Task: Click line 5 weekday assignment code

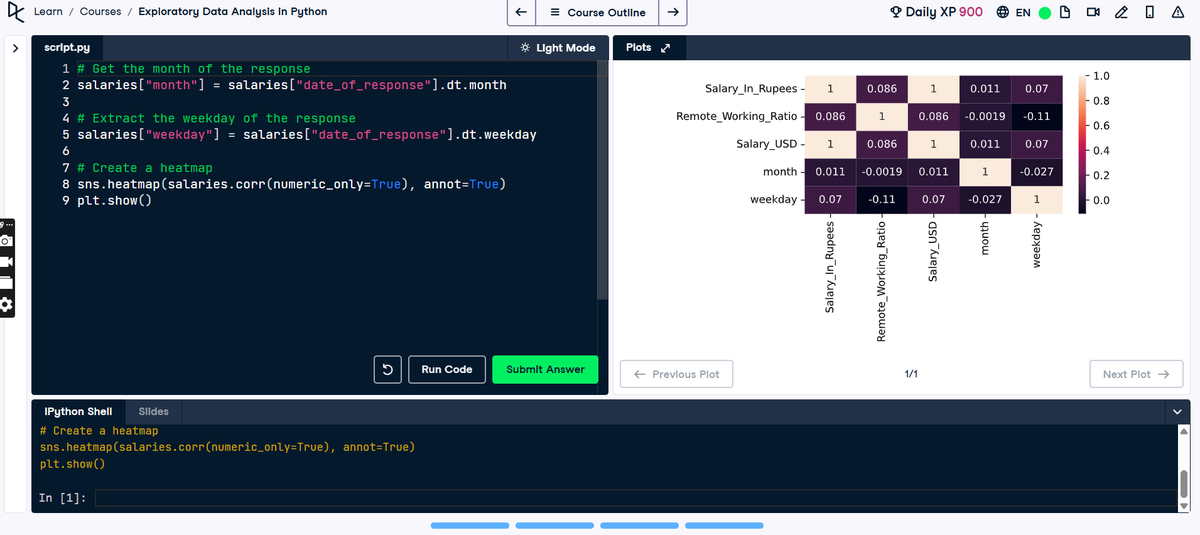Action: coord(307,135)
